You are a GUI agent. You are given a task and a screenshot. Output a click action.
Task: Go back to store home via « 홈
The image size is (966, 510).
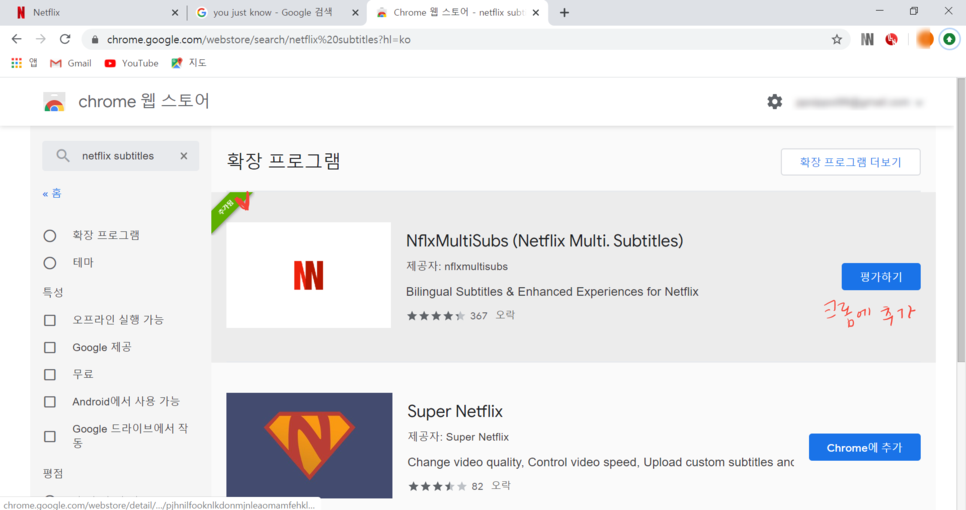(52, 193)
